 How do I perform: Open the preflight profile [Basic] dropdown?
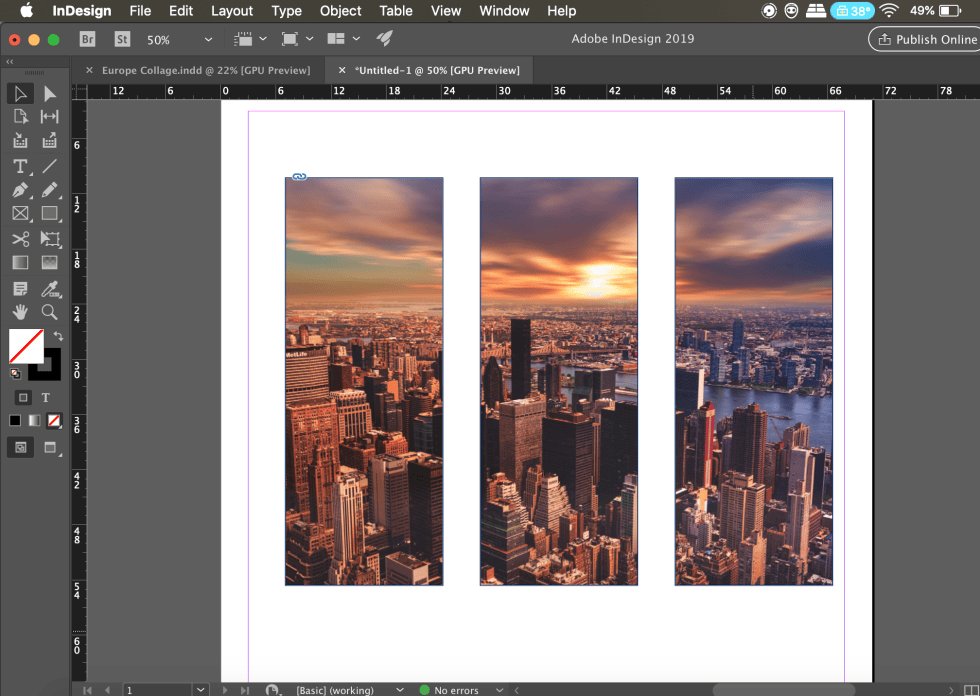pyautogui.click(x=400, y=690)
